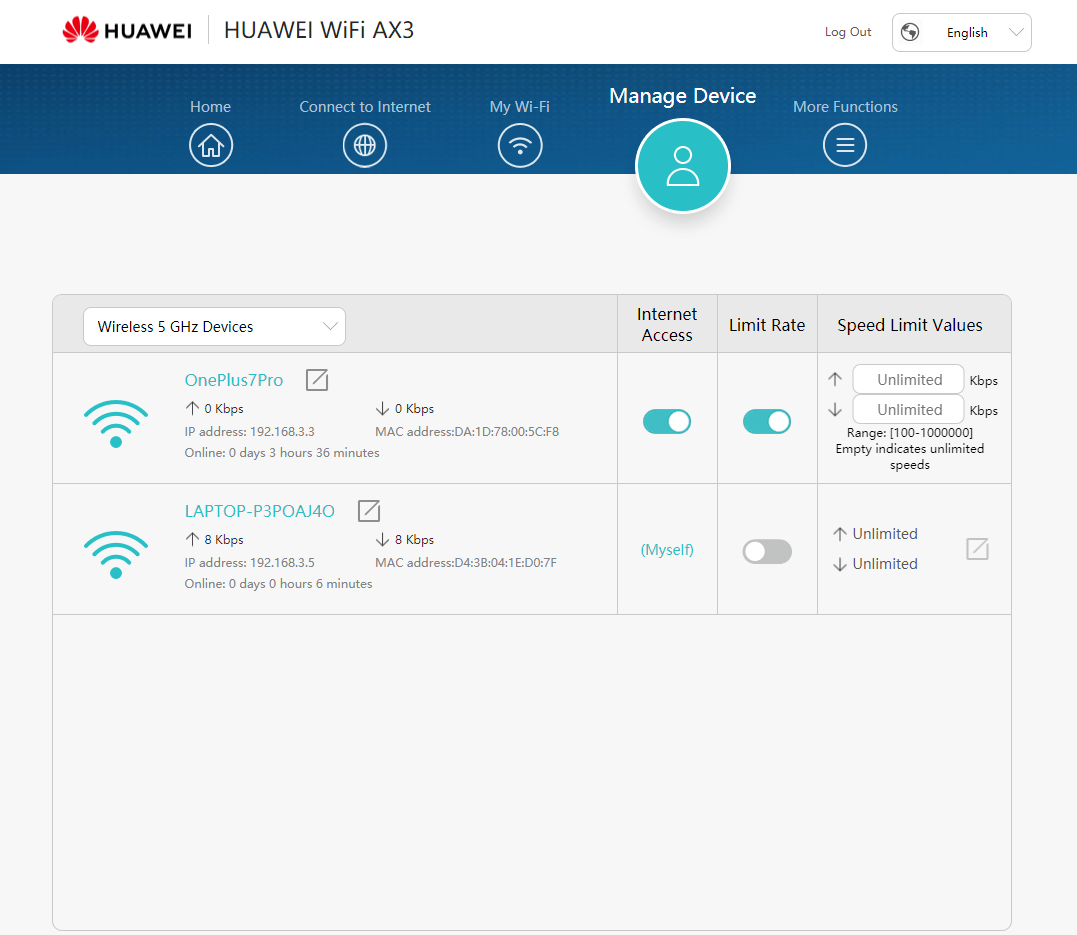Image resolution: width=1077 pixels, height=935 pixels.
Task: Open Connect to Internet globe icon
Action: pyautogui.click(x=365, y=146)
